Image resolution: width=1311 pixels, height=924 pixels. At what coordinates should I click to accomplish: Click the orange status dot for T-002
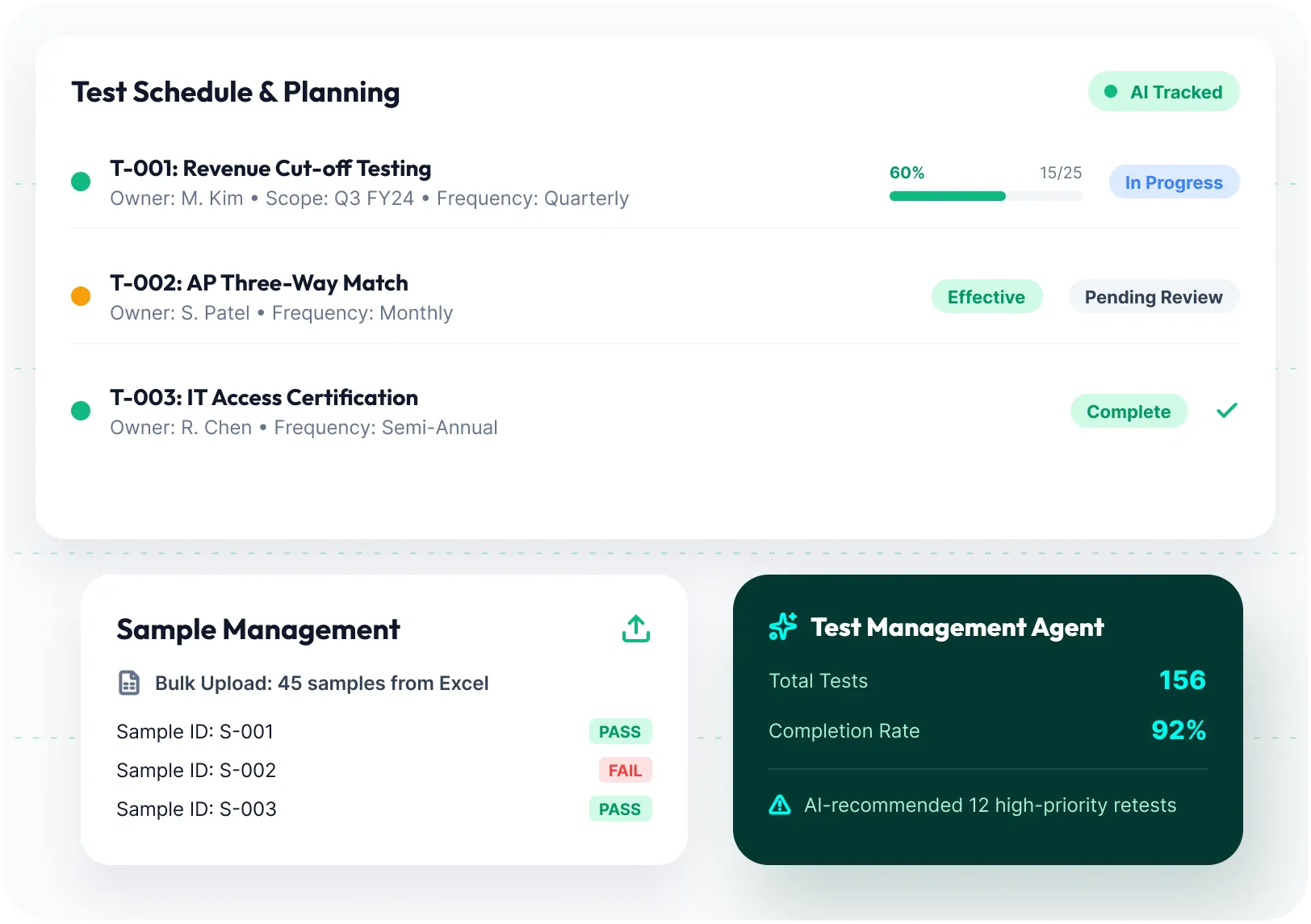click(x=81, y=296)
